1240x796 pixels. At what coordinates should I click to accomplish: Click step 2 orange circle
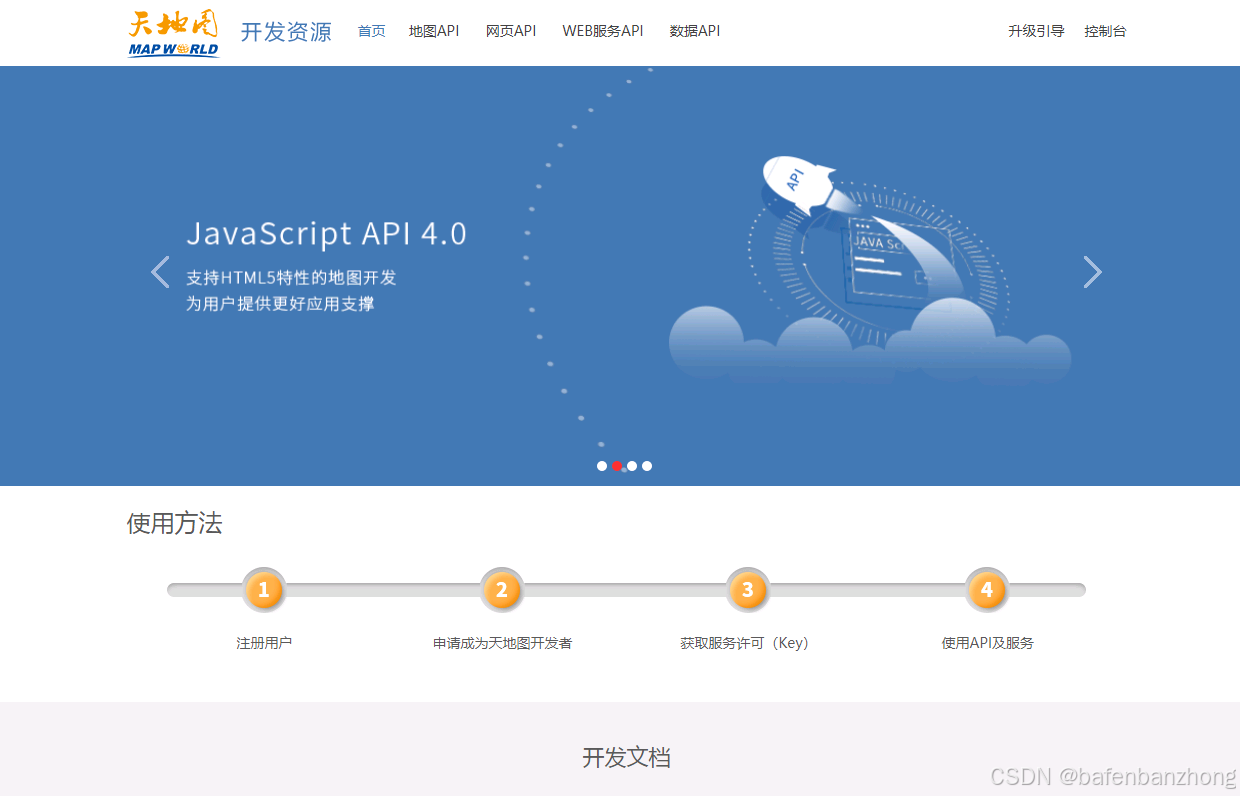click(502, 590)
